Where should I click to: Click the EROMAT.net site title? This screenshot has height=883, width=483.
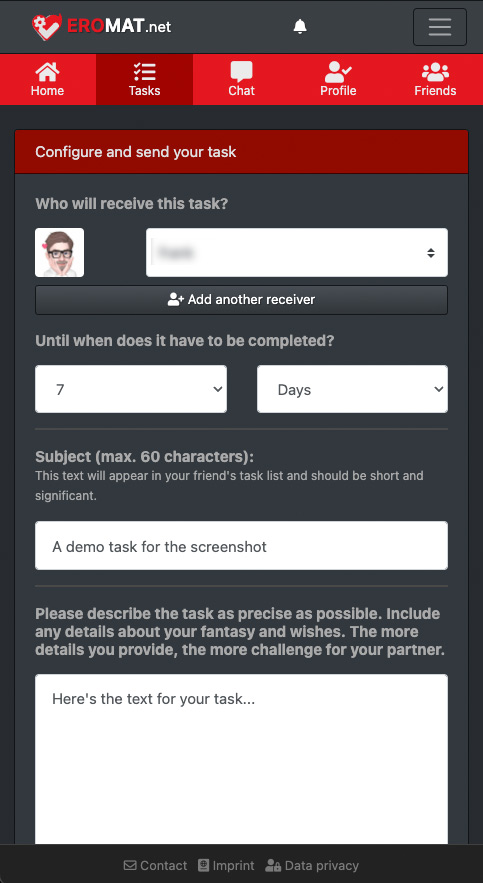(x=119, y=26)
